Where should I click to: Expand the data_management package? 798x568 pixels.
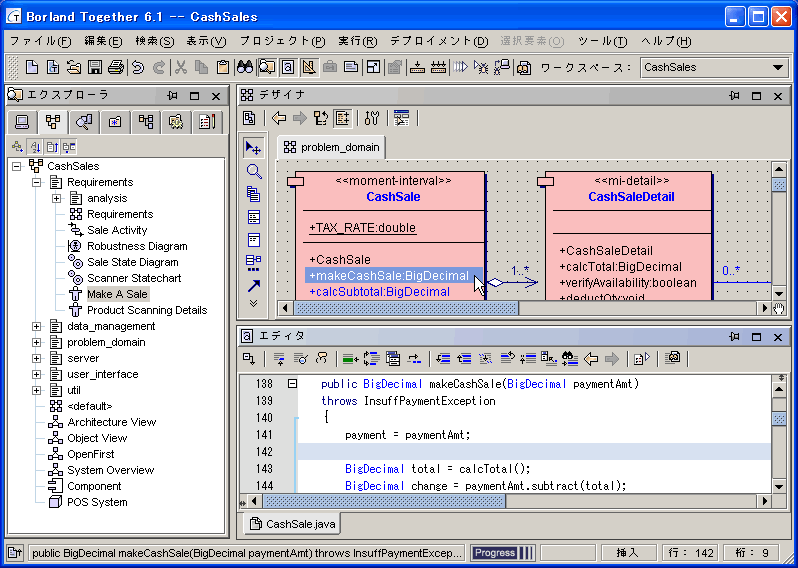point(37,326)
